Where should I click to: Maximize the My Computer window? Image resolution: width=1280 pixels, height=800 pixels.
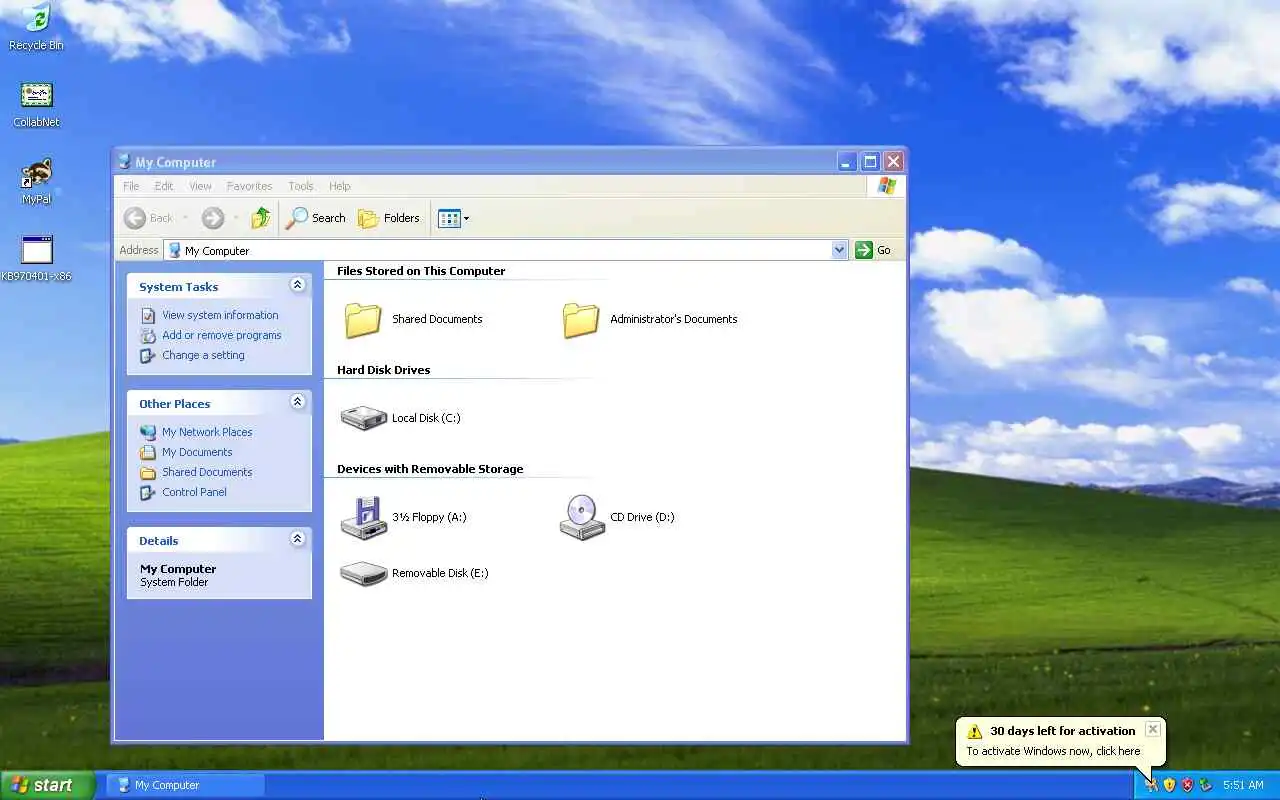point(870,161)
